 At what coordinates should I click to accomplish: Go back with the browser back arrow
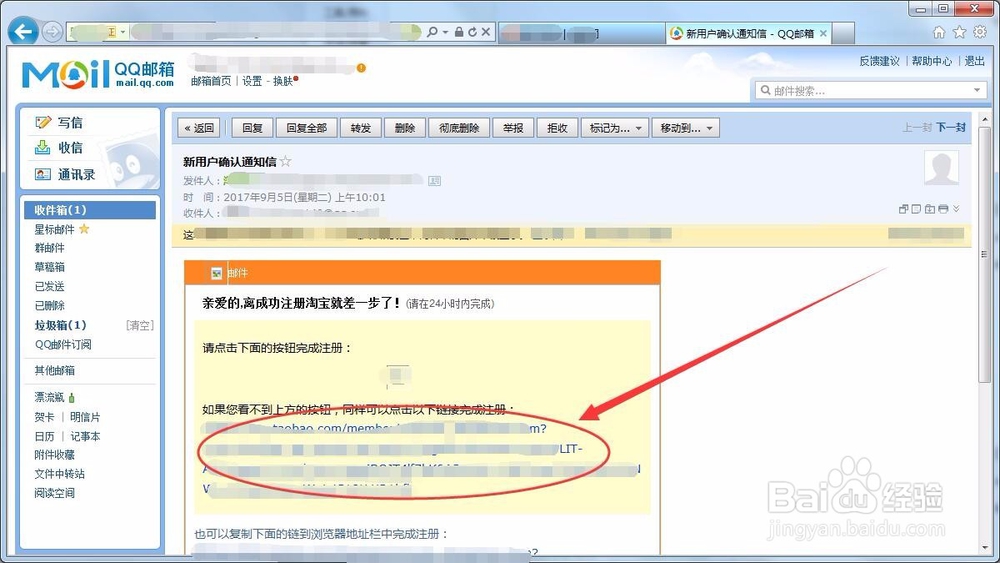(x=23, y=31)
